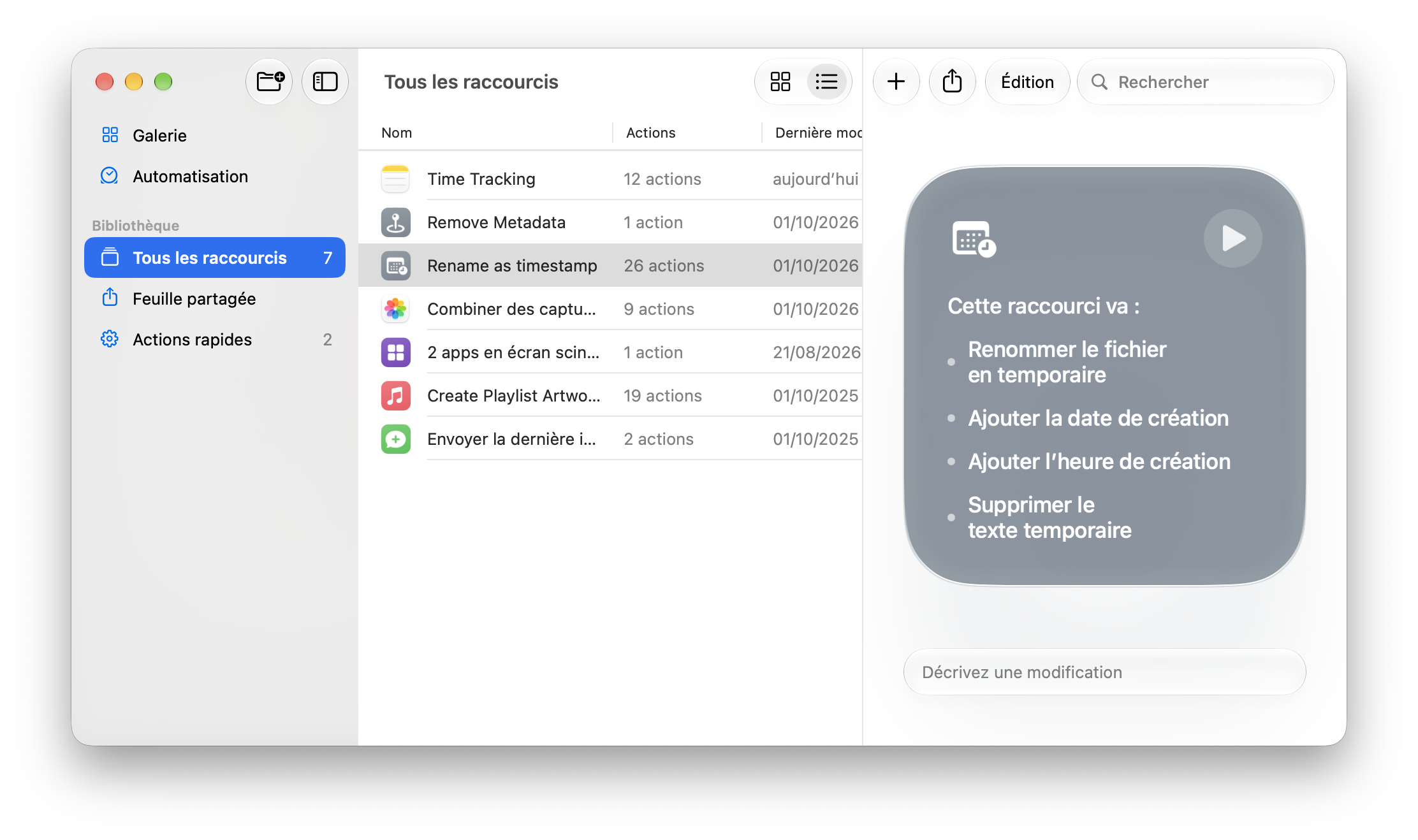Select Combiner des captu... shortcut name
1418x840 pixels.
511,309
